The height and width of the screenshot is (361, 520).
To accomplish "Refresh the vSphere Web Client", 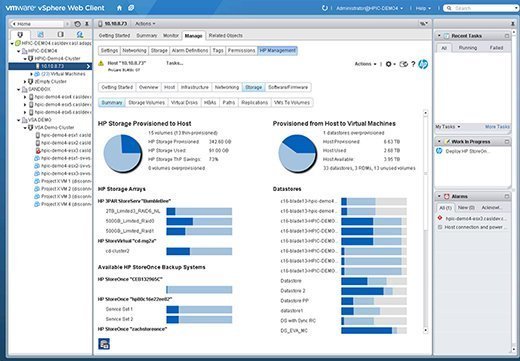I will tap(325, 8).
